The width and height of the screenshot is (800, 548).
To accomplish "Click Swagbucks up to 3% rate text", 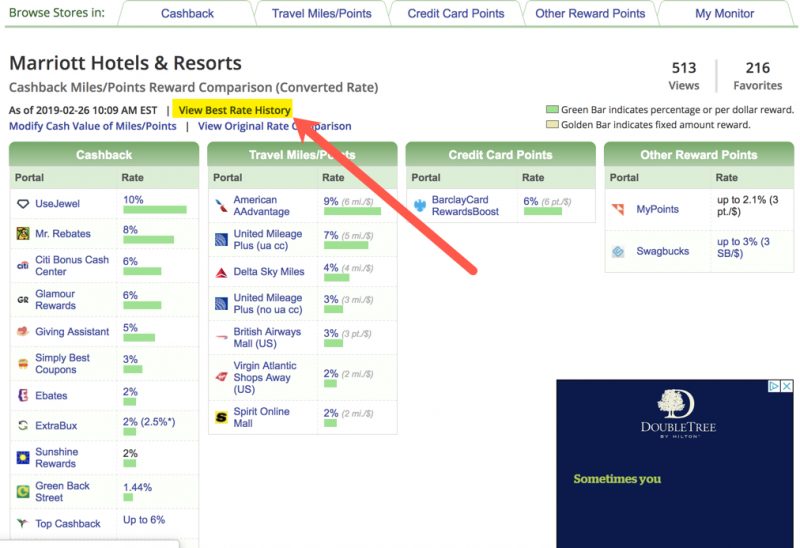I will pyautogui.click(x=743, y=247).
